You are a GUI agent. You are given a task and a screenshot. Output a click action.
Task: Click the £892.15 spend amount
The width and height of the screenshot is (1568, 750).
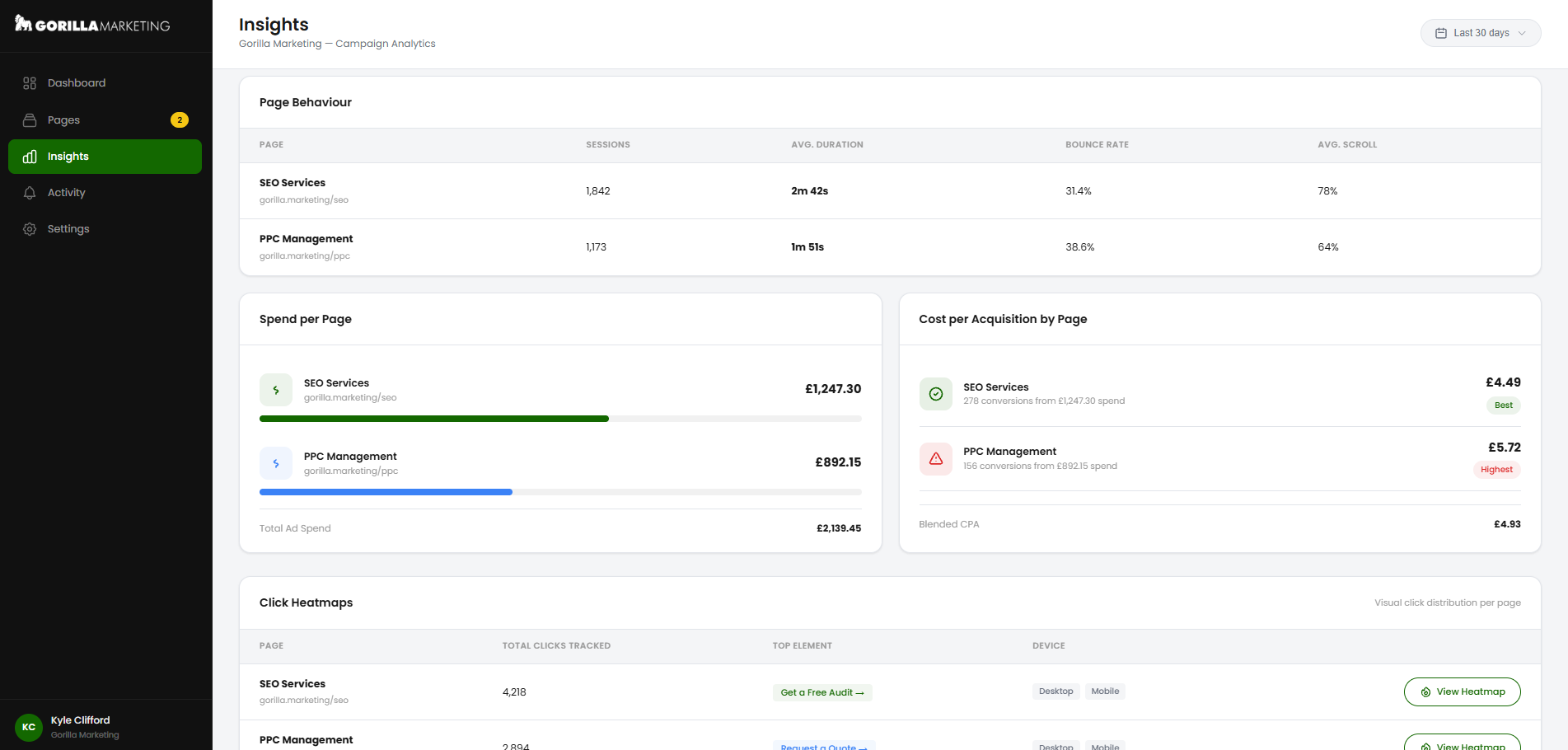[838, 462]
